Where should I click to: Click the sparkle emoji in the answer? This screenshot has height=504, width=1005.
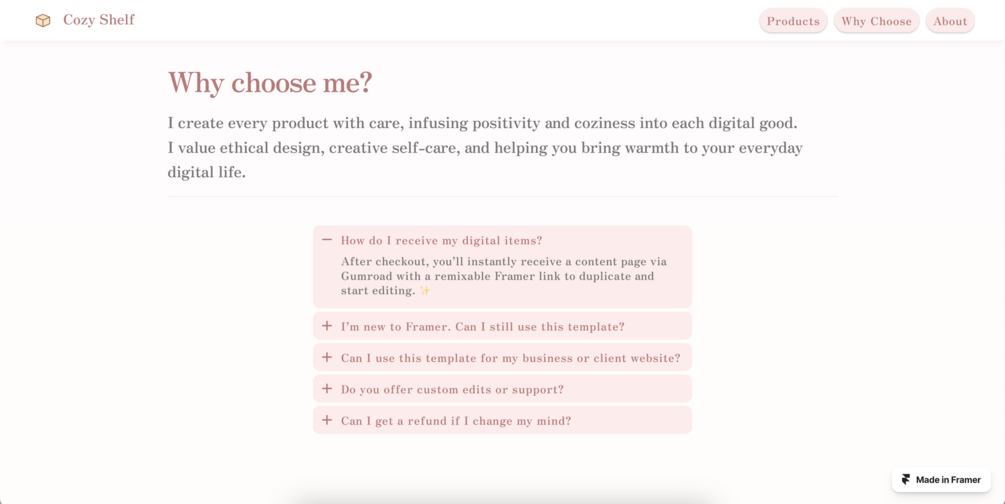[424, 290]
